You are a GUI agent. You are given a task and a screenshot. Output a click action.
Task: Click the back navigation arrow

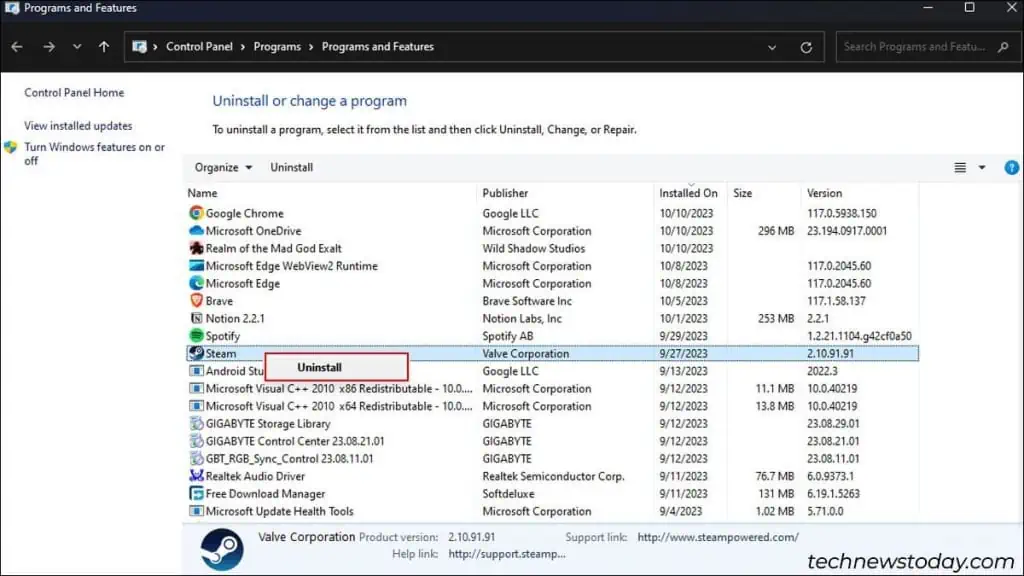pyautogui.click(x=16, y=46)
